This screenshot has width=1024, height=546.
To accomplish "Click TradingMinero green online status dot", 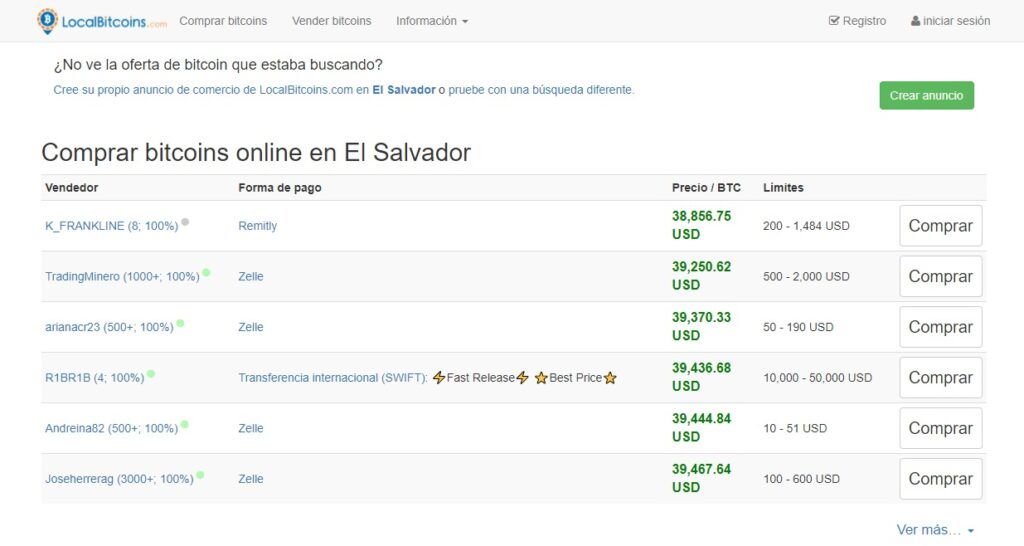I will (x=206, y=272).
